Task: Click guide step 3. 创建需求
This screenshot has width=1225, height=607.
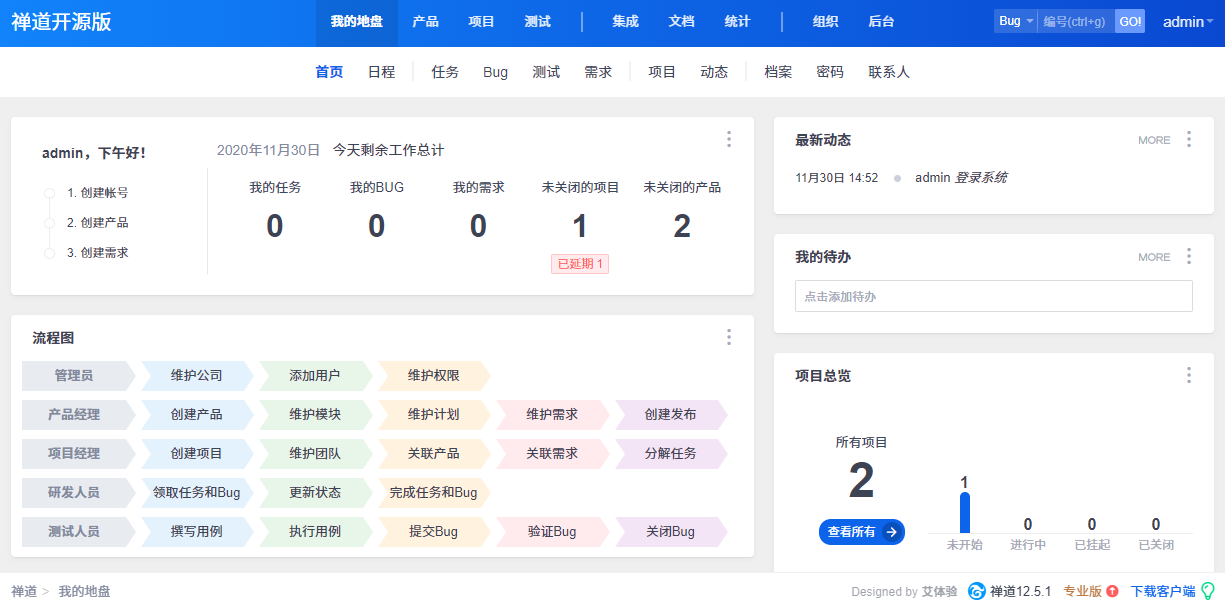Action: pos(98,253)
